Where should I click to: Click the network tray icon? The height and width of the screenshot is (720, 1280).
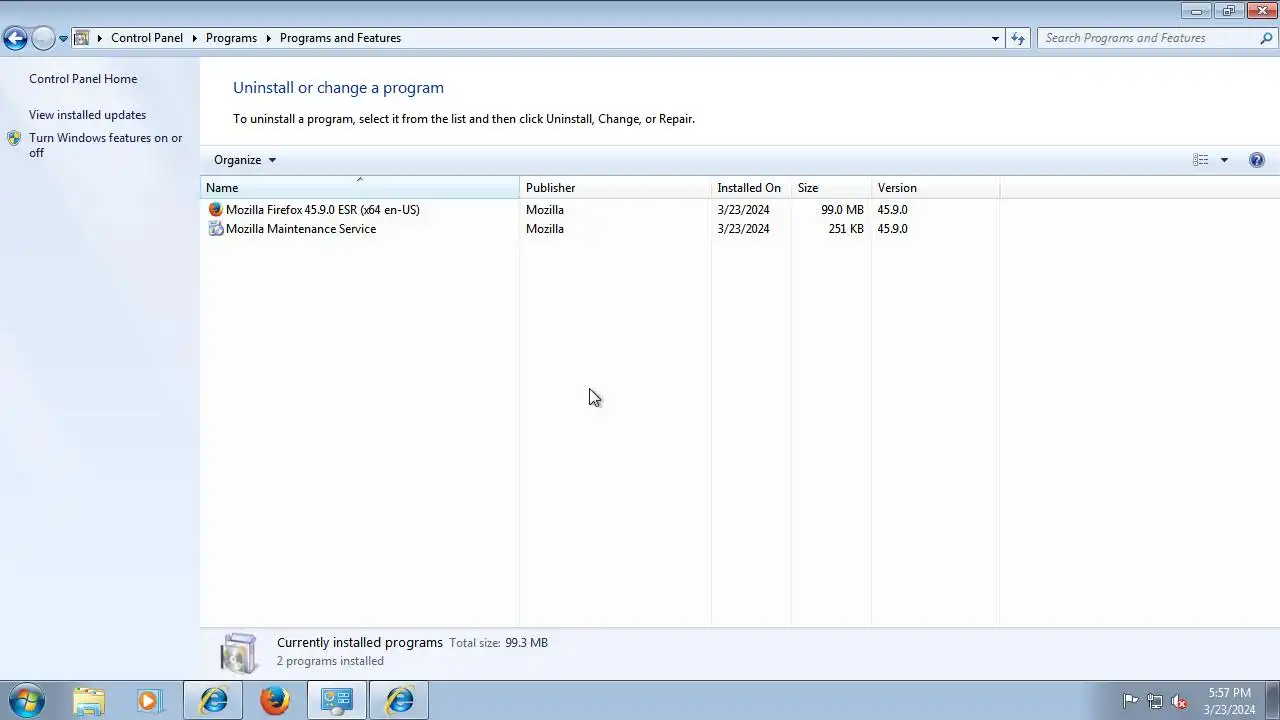click(x=1155, y=701)
